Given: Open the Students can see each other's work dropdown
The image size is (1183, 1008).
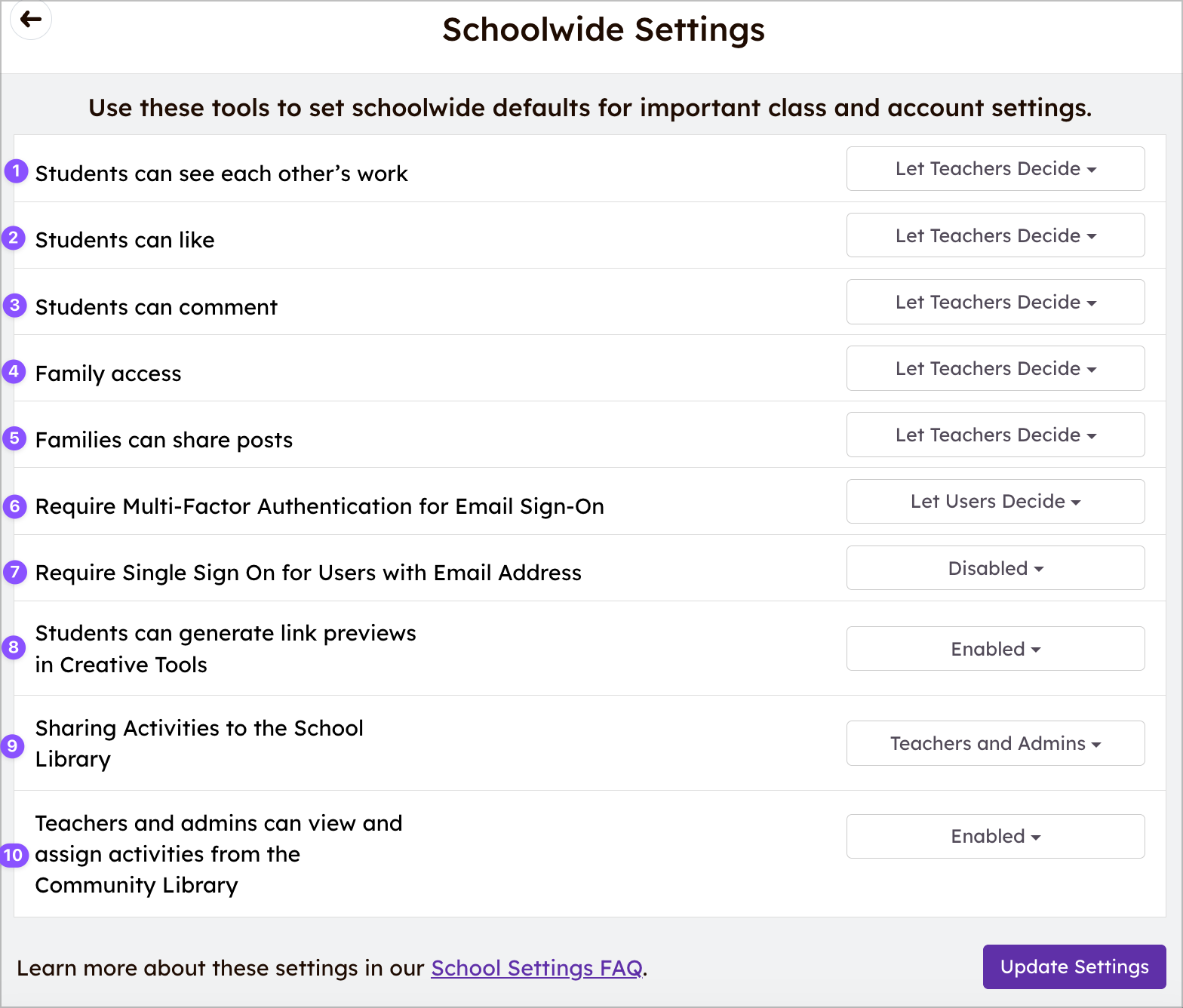Looking at the screenshot, I should tap(994, 169).
